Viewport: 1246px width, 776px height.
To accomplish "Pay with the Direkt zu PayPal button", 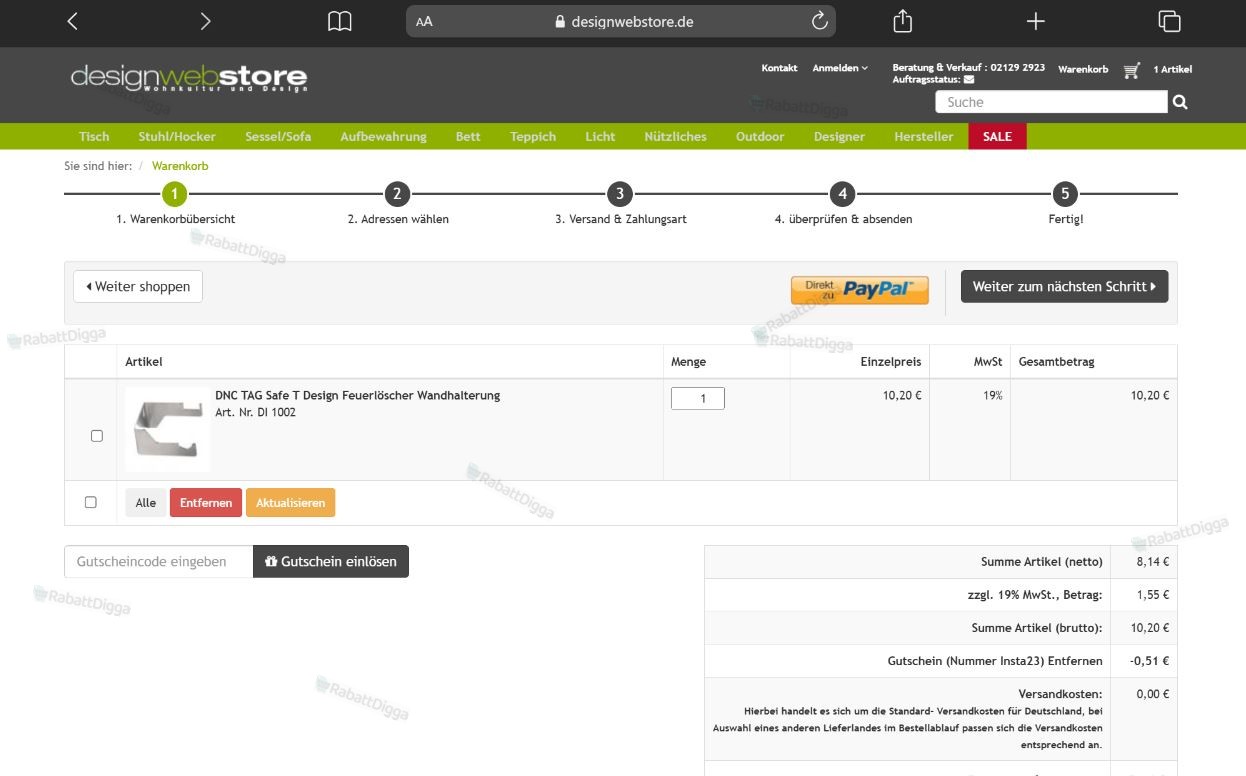I will [x=860, y=289].
